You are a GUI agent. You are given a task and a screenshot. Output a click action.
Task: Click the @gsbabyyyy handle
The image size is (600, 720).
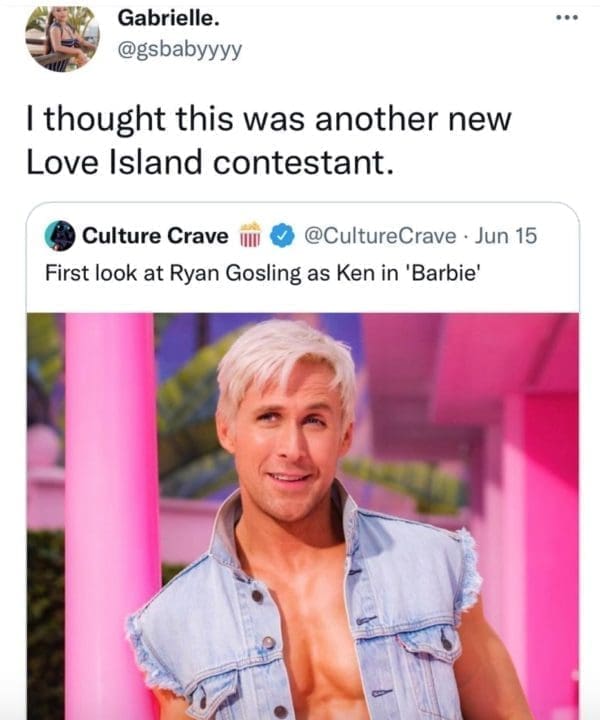179,49
